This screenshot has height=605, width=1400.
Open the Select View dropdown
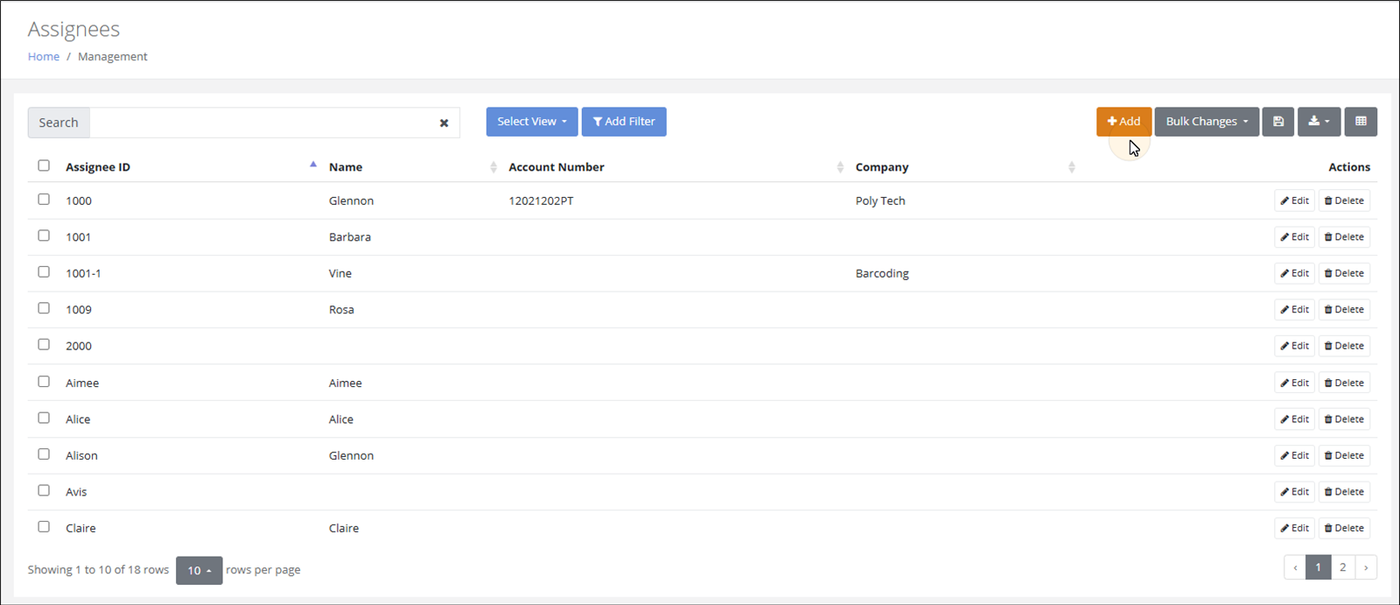532,122
